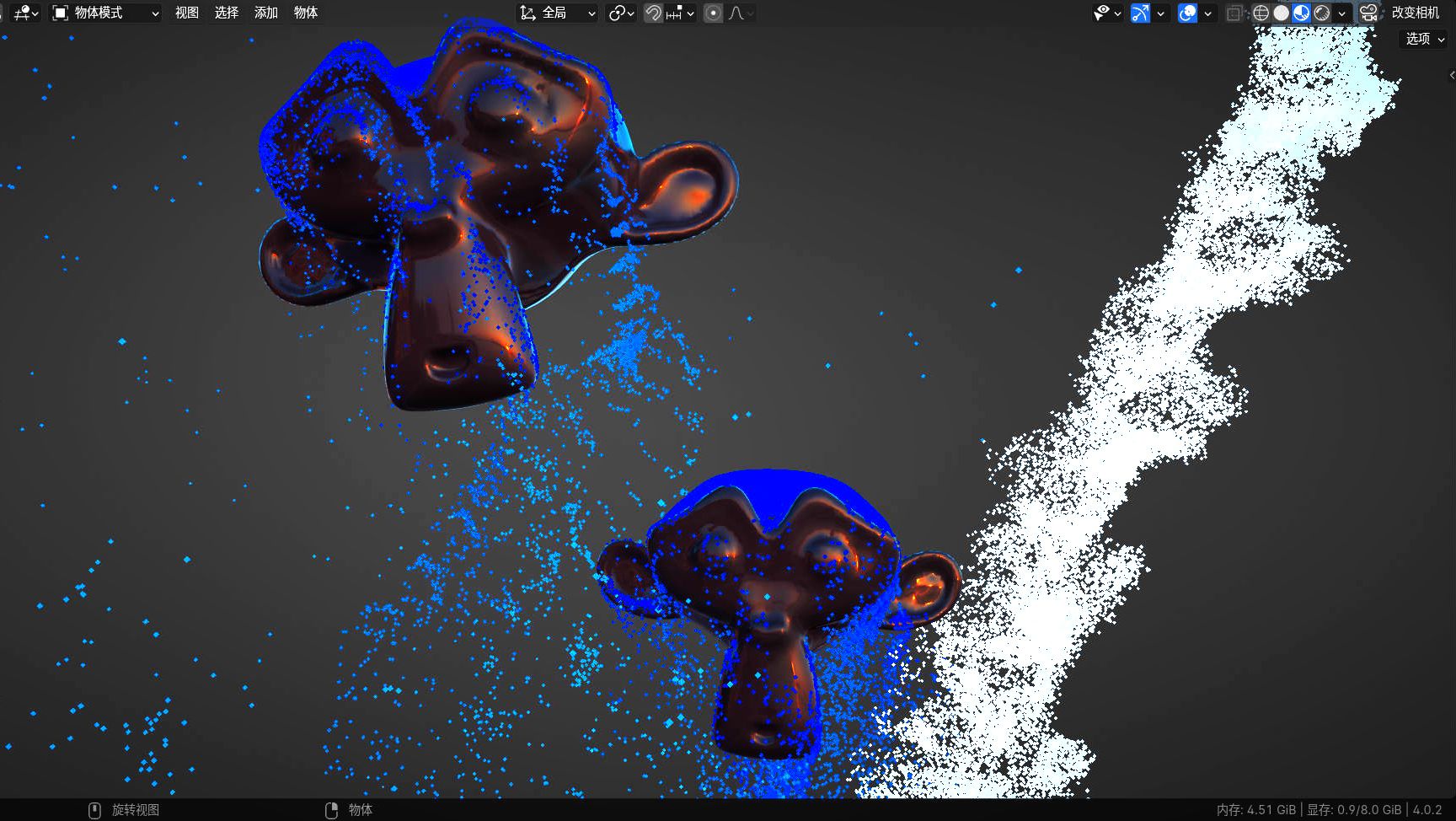Open the 选项 dropdown
Image resolution: width=1456 pixels, height=821 pixels.
pyautogui.click(x=1424, y=39)
